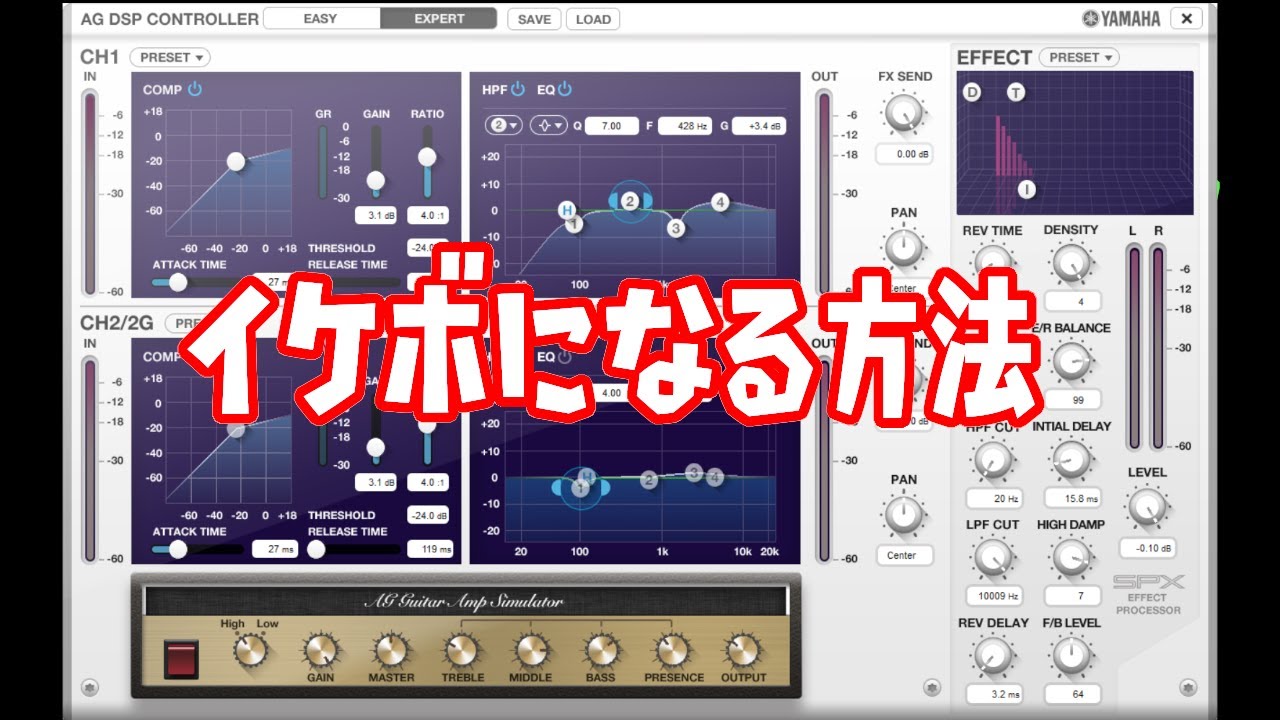Click the CH1 ATTACK TIME slider handle
The height and width of the screenshot is (720, 1280).
[x=178, y=282]
